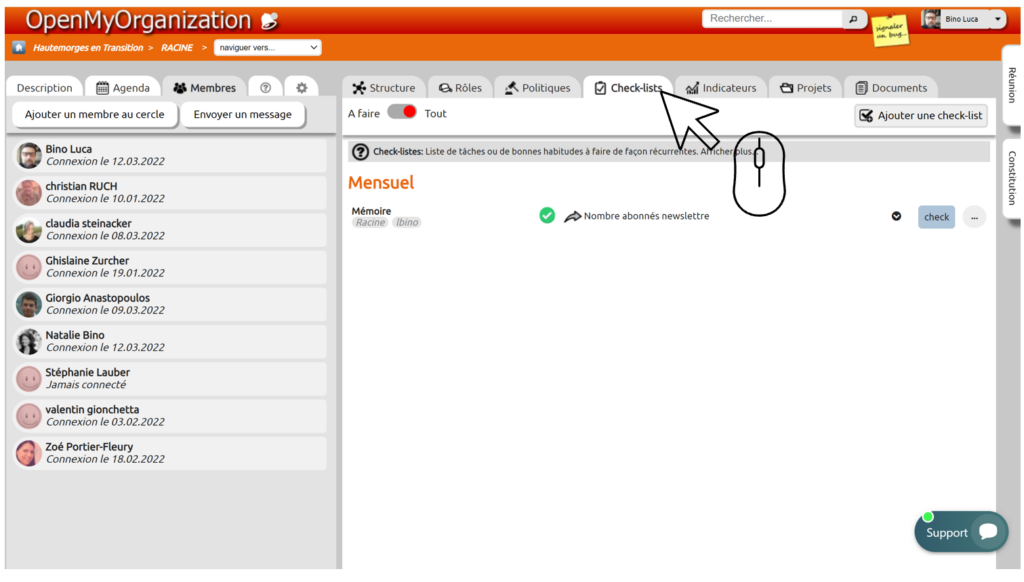The image size is (1024, 582).
Task: Select the Check-lists tab
Action: pos(628,88)
